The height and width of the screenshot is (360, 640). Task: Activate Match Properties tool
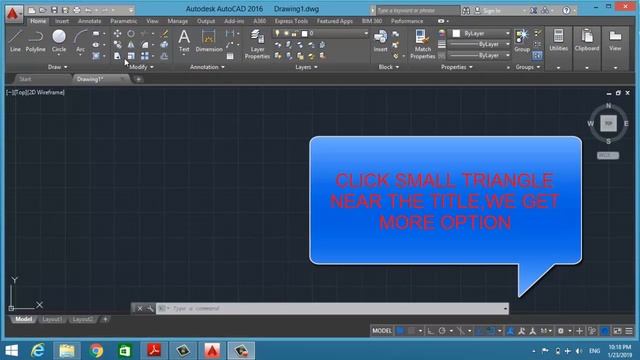(x=422, y=44)
